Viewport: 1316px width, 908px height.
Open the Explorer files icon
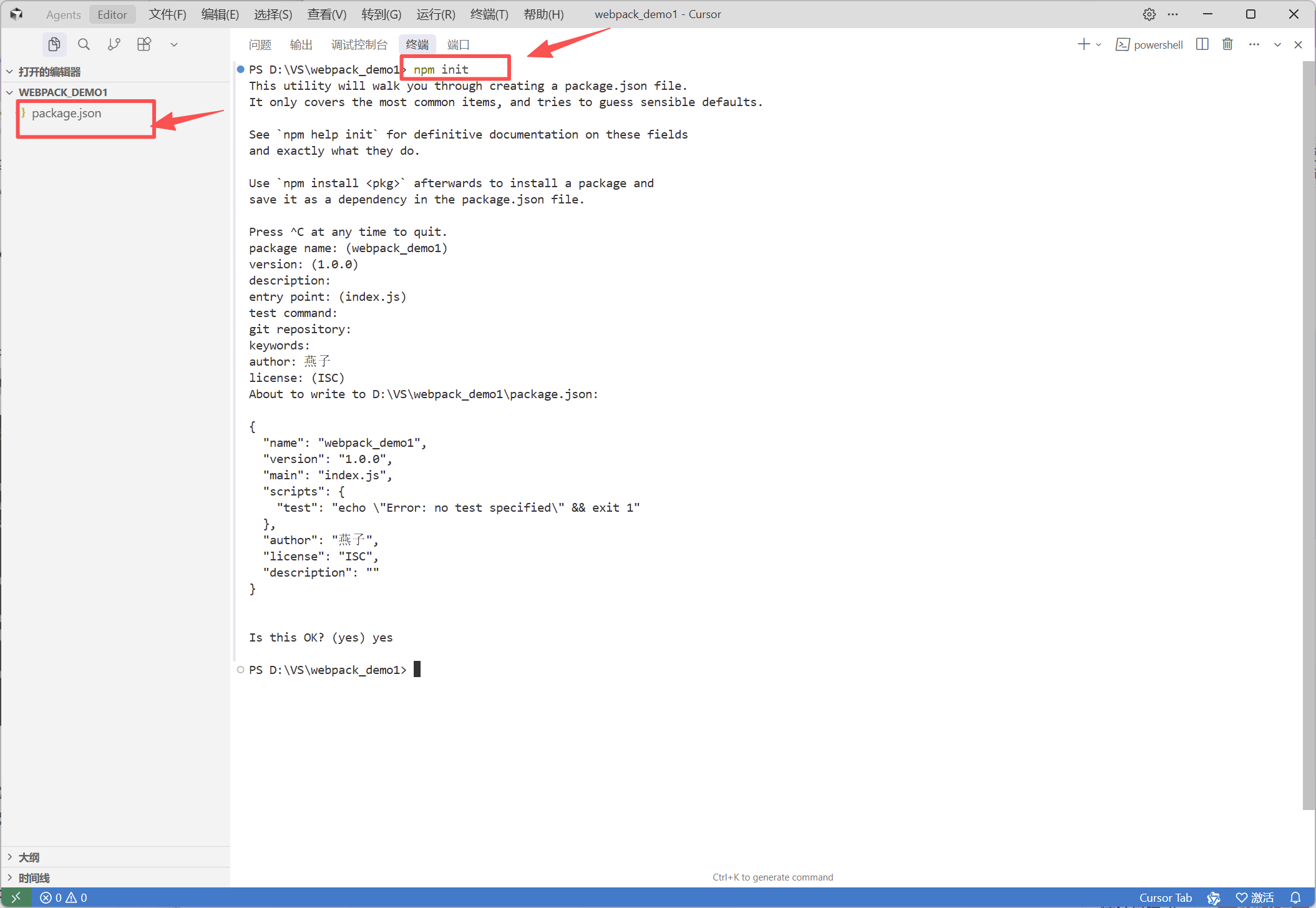point(54,44)
